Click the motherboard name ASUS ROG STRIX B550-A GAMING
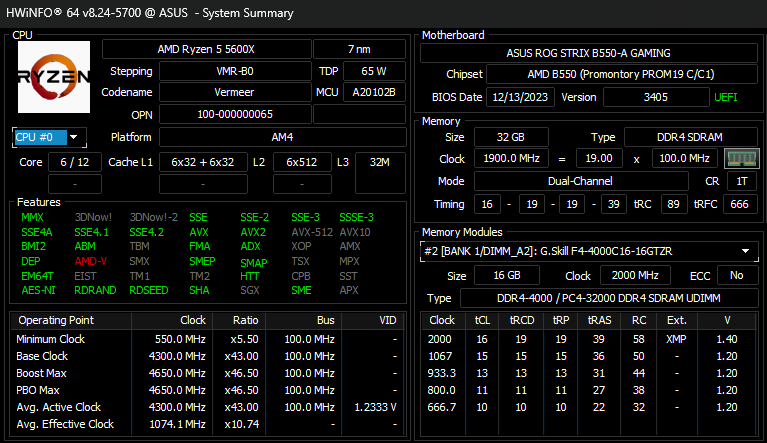 (588, 53)
